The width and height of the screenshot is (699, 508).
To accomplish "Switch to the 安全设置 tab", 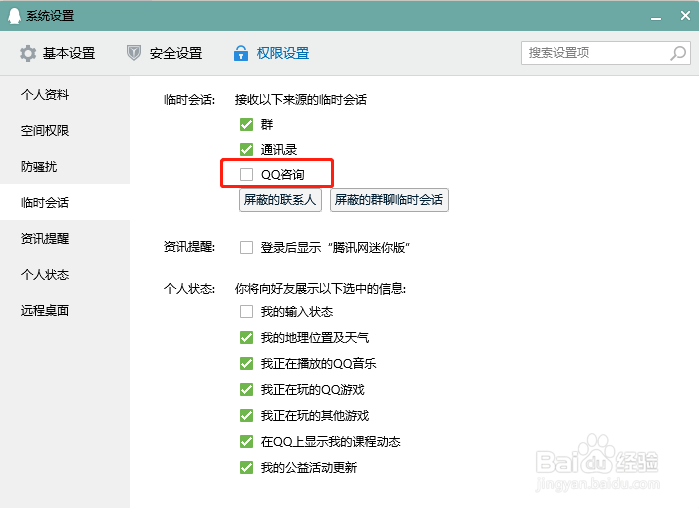I will [164, 53].
